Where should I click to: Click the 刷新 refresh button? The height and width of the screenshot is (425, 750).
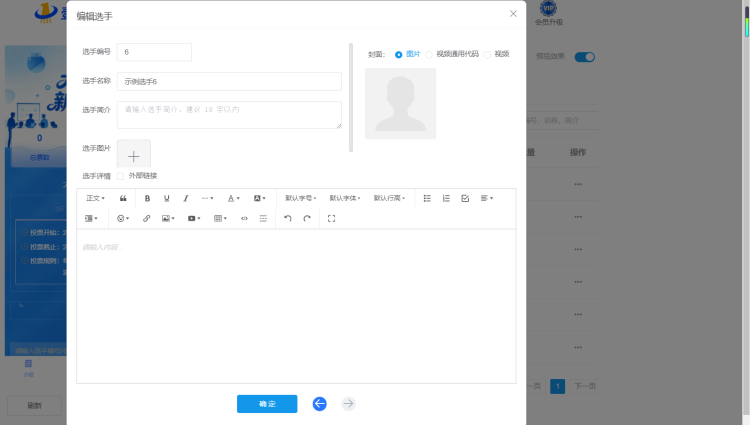(34, 405)
